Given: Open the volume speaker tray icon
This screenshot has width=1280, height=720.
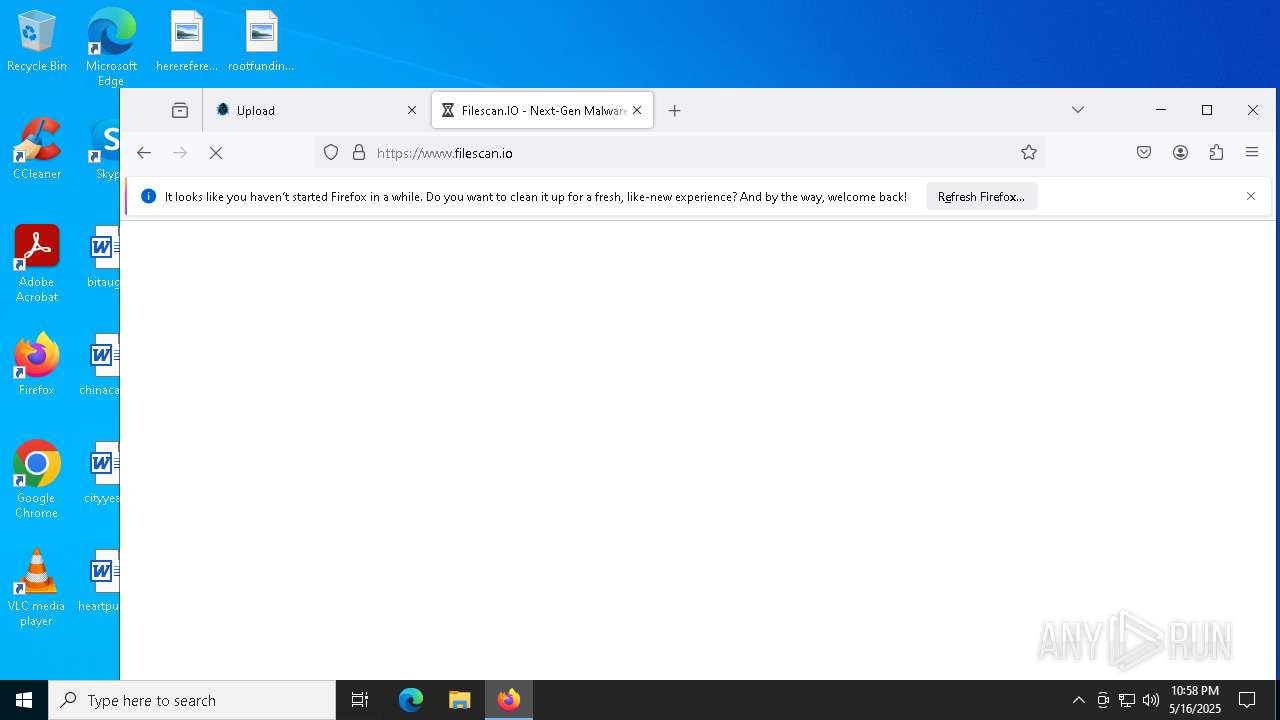Looking at the screenshot, I should [1151, 700].
